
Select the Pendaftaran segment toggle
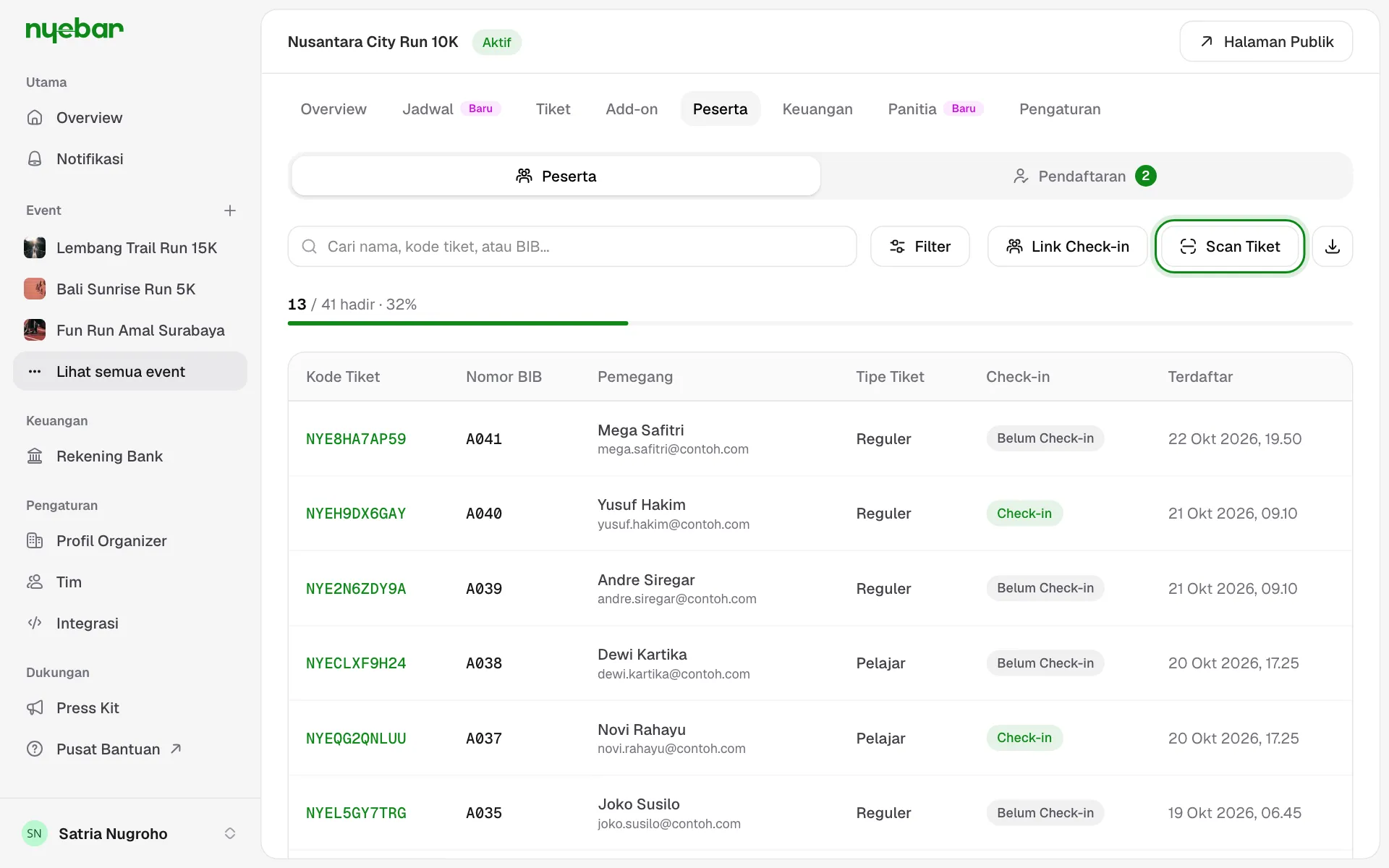(x=1084, y=176)
